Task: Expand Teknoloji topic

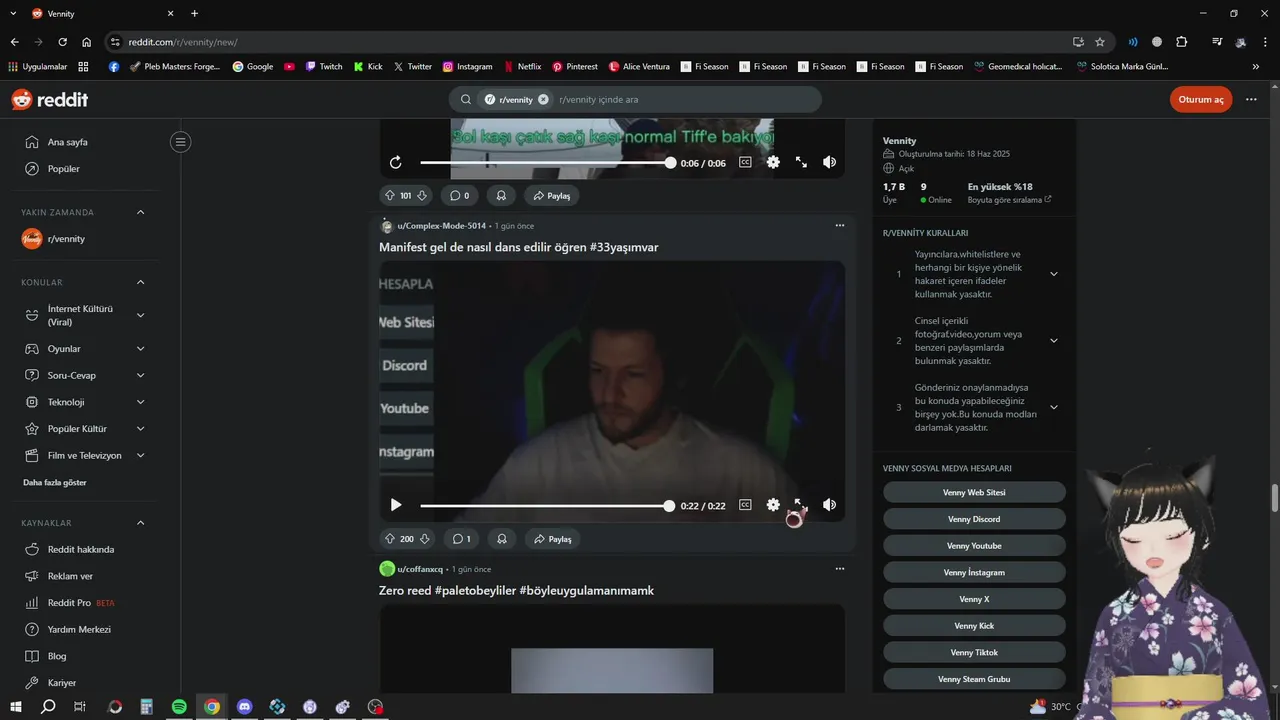Action: [x=140, y=402]
